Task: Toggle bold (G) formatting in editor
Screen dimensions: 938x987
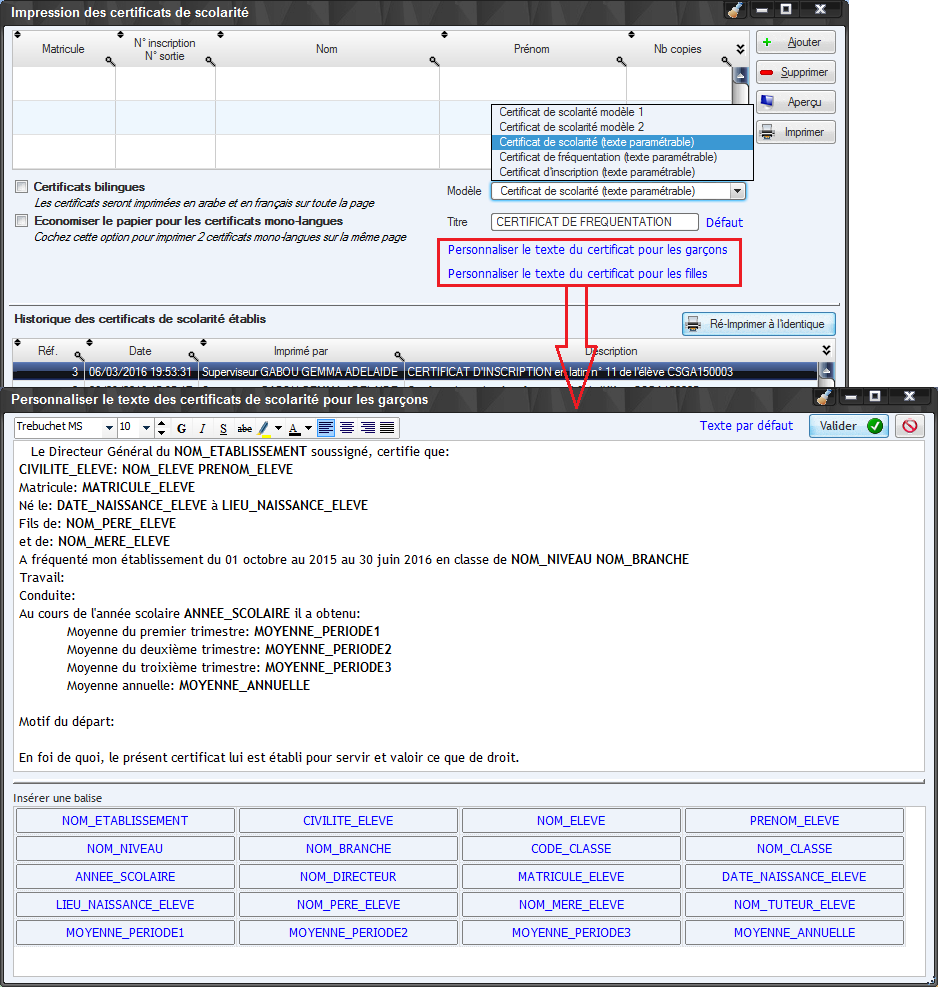Action: (182, 428)
